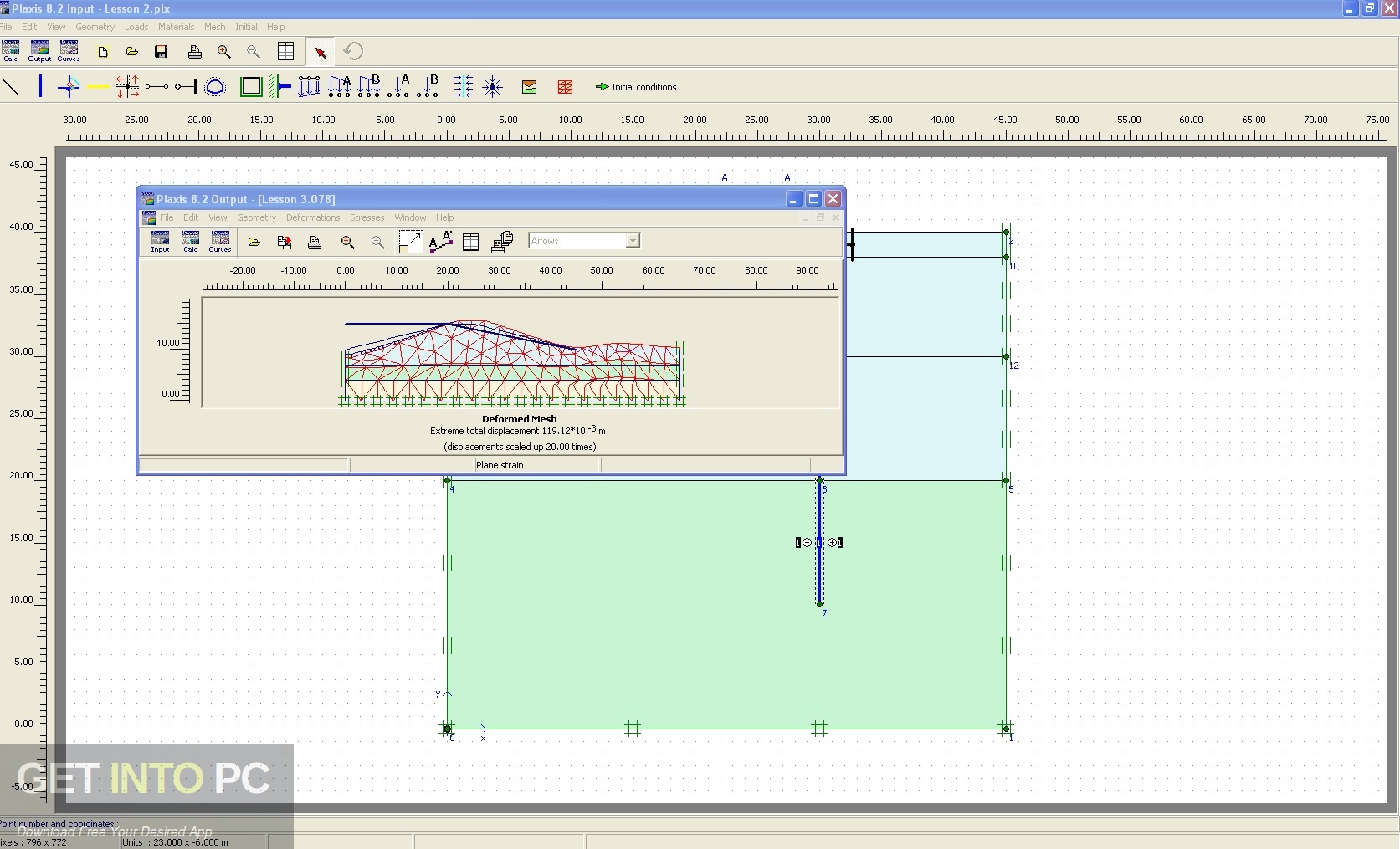This screenshot has height=849, width=1400.
Task: Open Mesh menu in Input window
Action: click(215, 27)
